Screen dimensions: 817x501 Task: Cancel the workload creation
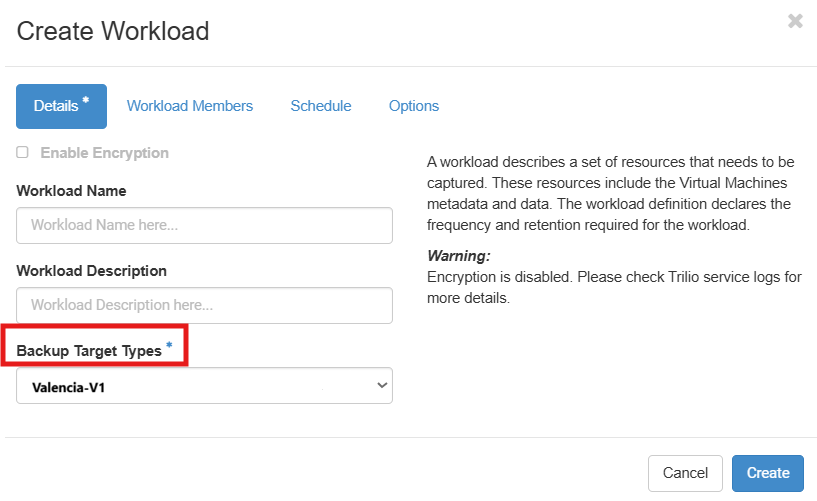point(685,473)
